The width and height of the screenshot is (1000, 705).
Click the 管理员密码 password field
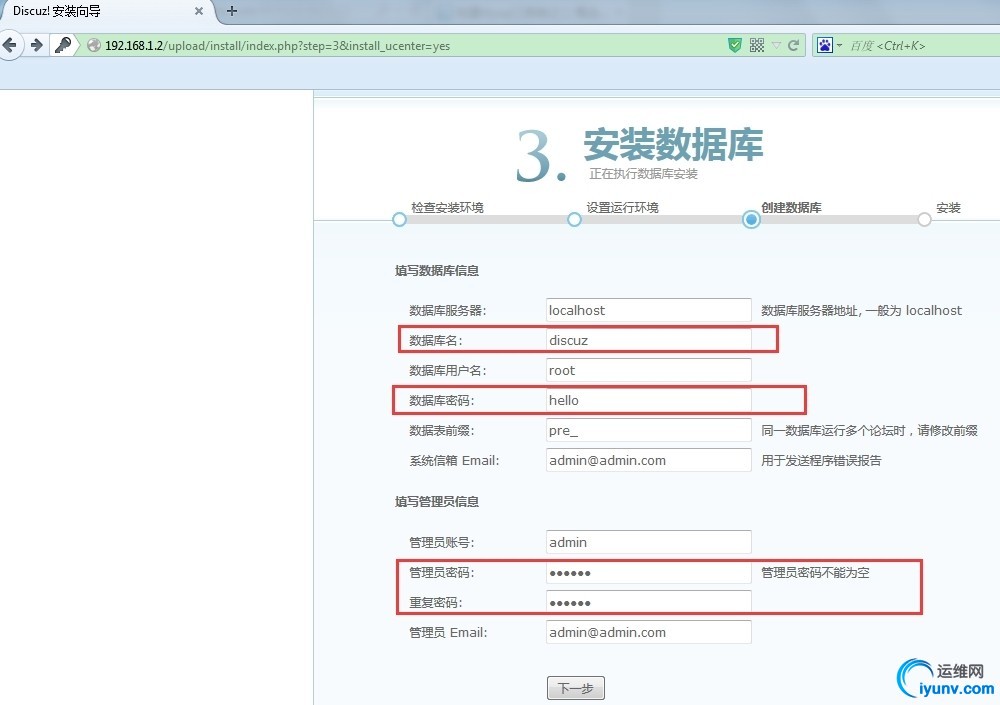tap(649, 572)
